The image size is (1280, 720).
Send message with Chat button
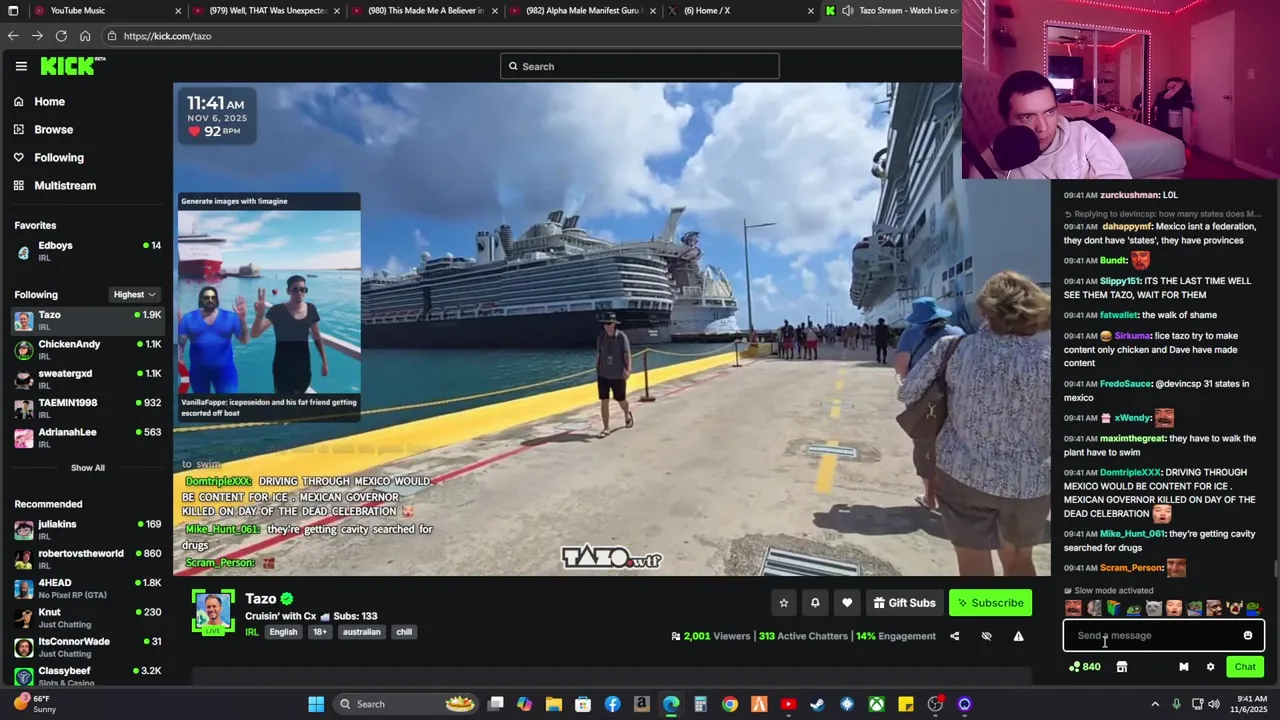coord(1245,667)
